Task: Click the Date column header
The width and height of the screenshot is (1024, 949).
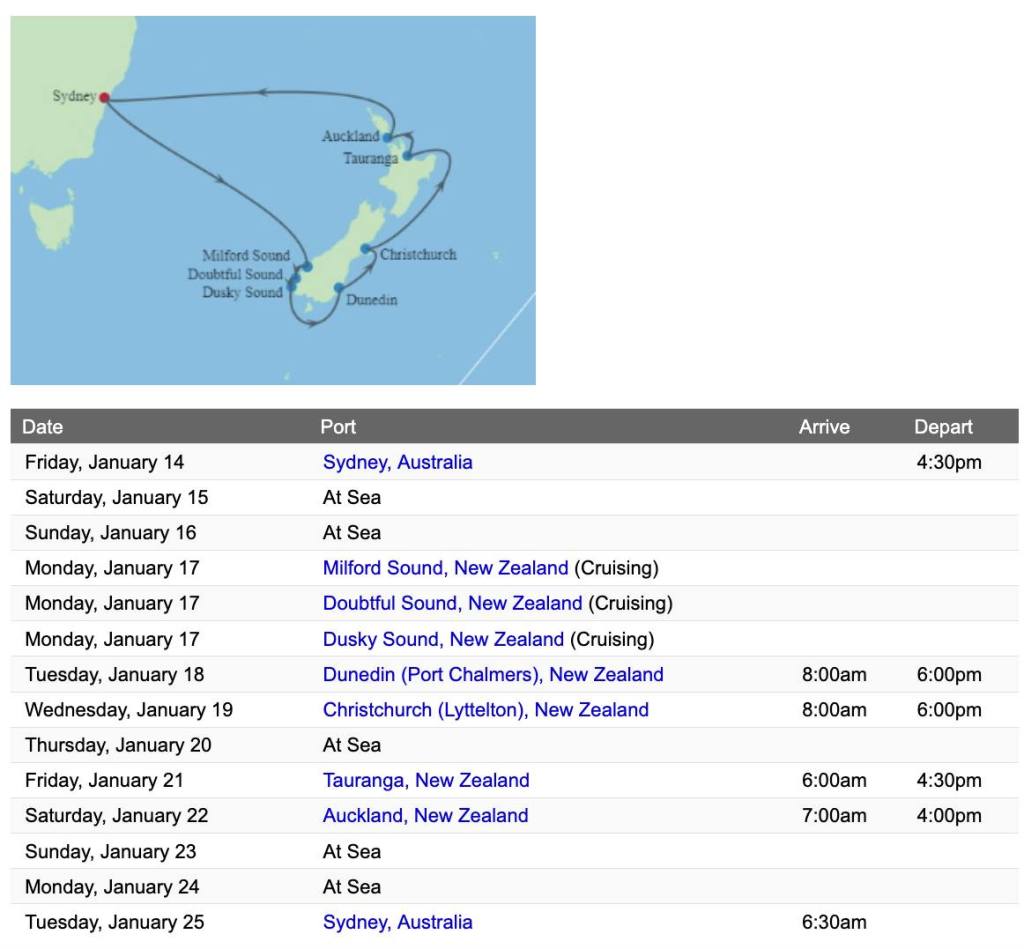Action: [x=43, y=427]
